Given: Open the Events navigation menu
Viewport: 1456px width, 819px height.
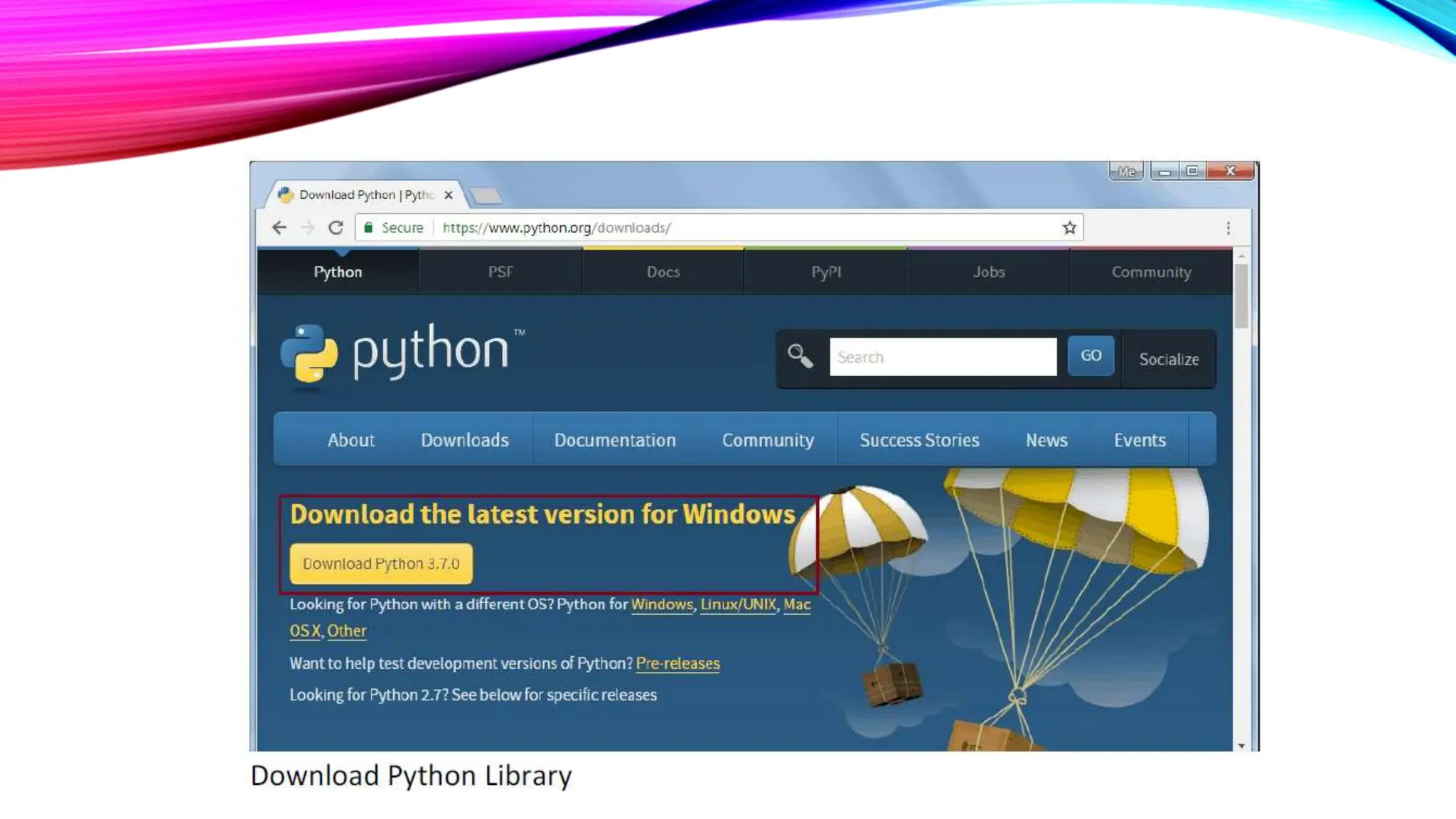Looking at the screenshot, I should [x=1140, y=440].
